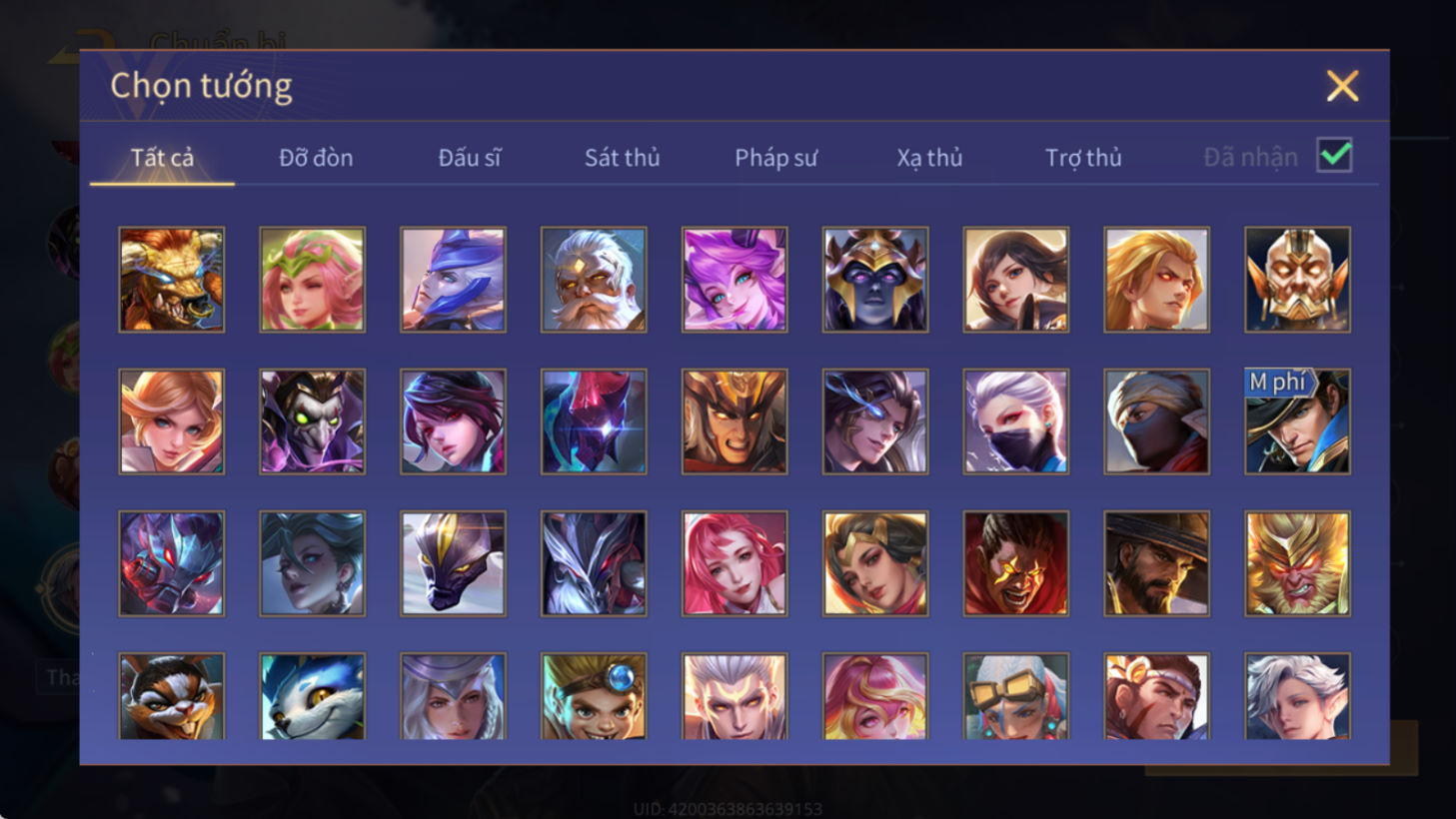Pick the pink-haired elf girl with green crown
Screen dimensions: 1456x819
click(x=312, y=280)
